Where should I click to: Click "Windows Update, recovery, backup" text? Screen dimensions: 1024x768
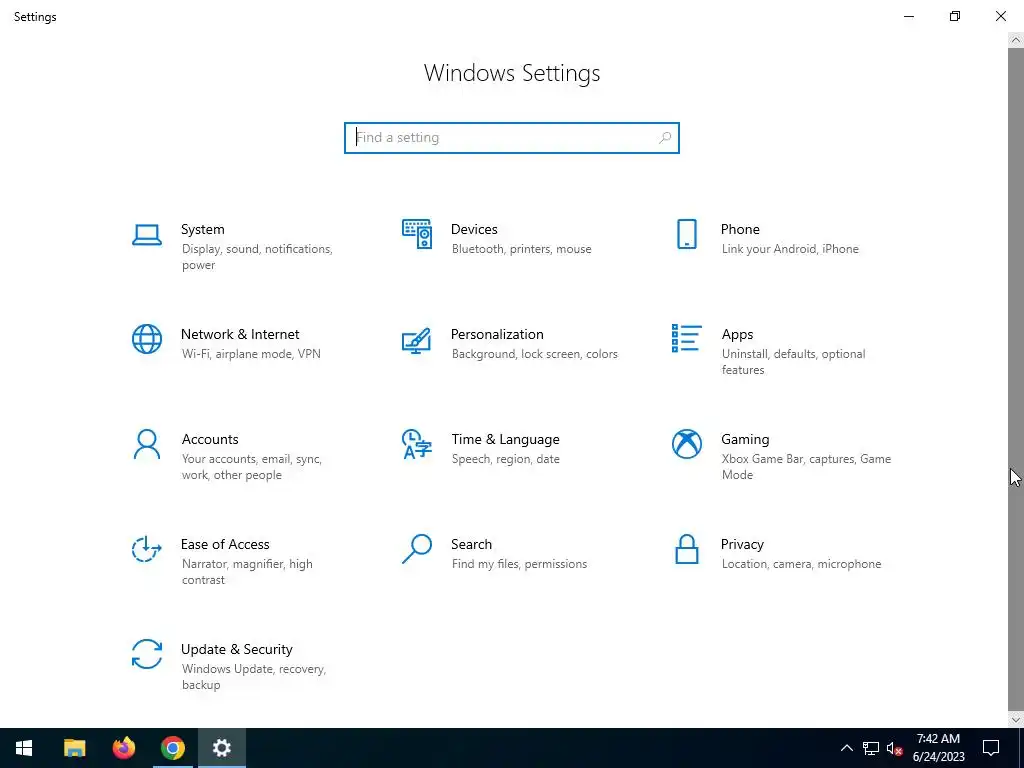coord(253,677)
